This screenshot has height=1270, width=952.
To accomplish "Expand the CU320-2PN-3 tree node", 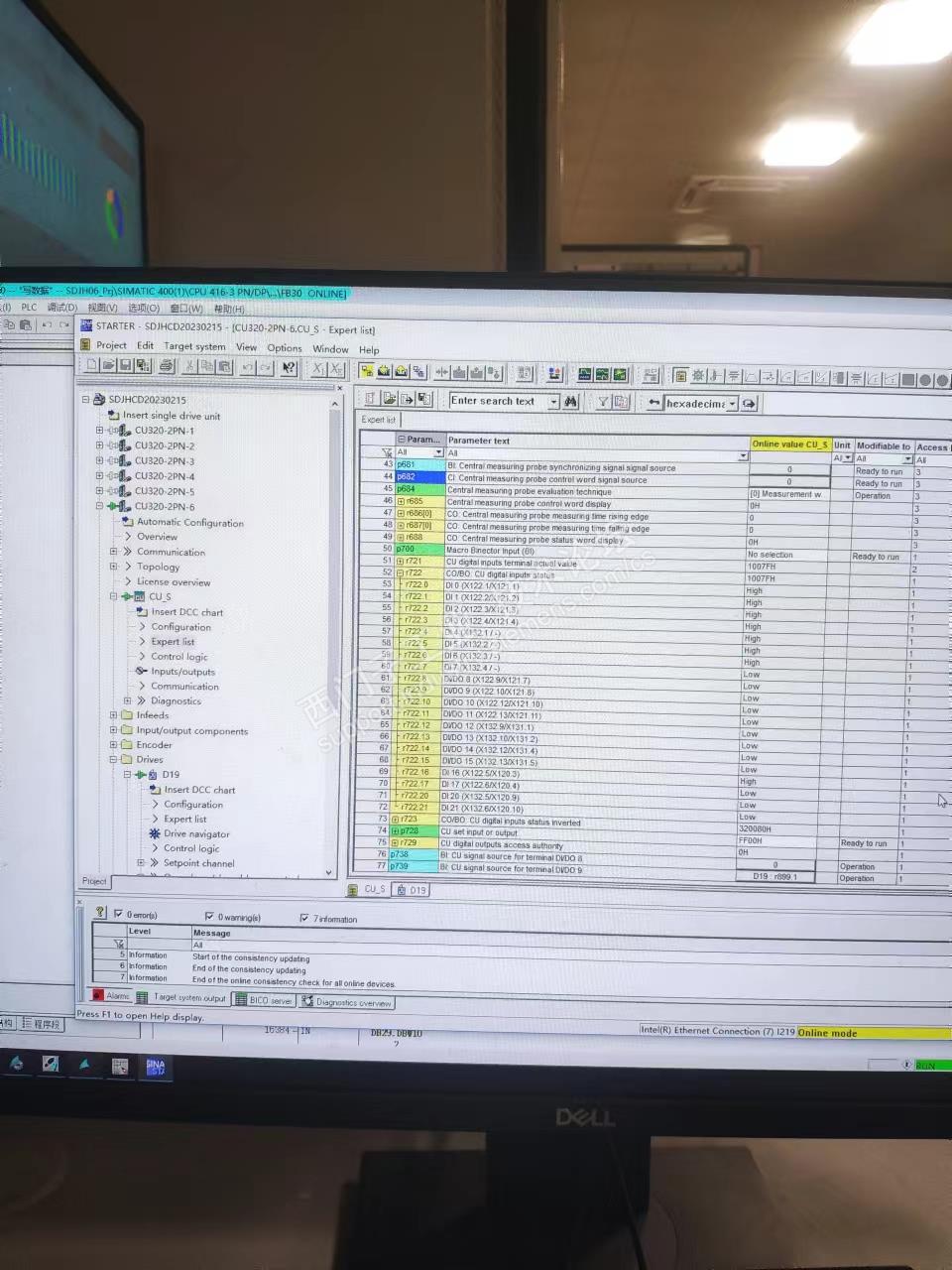I will (99, 460).
